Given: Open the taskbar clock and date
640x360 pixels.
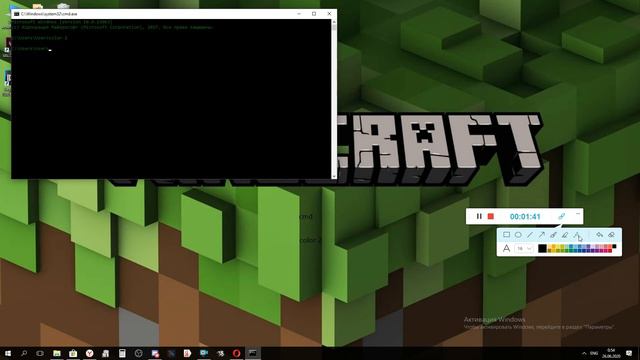Looking at the screenshot, I should (611, 353).
